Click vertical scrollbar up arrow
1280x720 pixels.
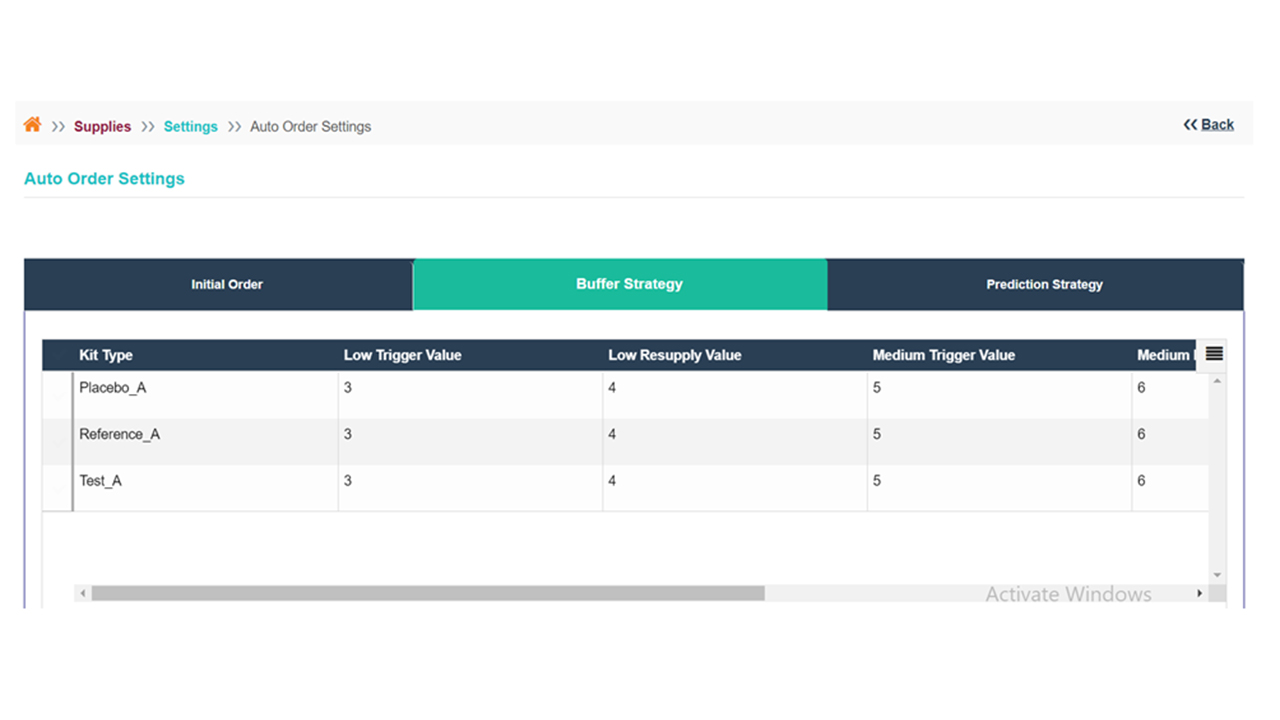(x=1217, y=382)
